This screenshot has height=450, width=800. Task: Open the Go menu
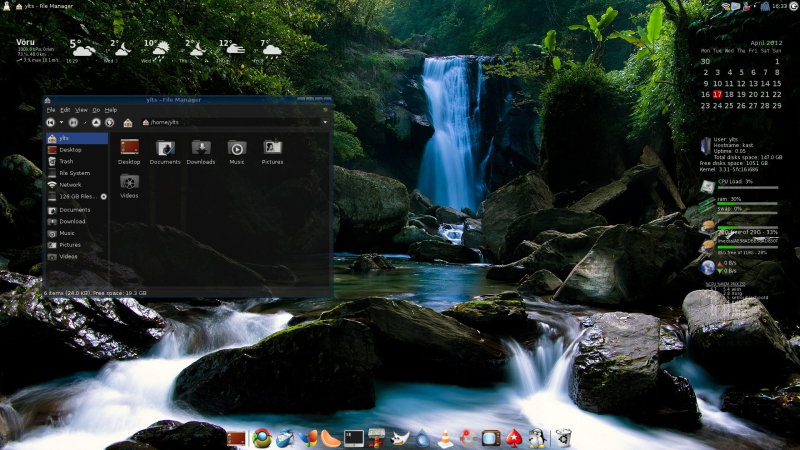coord(96,110)
